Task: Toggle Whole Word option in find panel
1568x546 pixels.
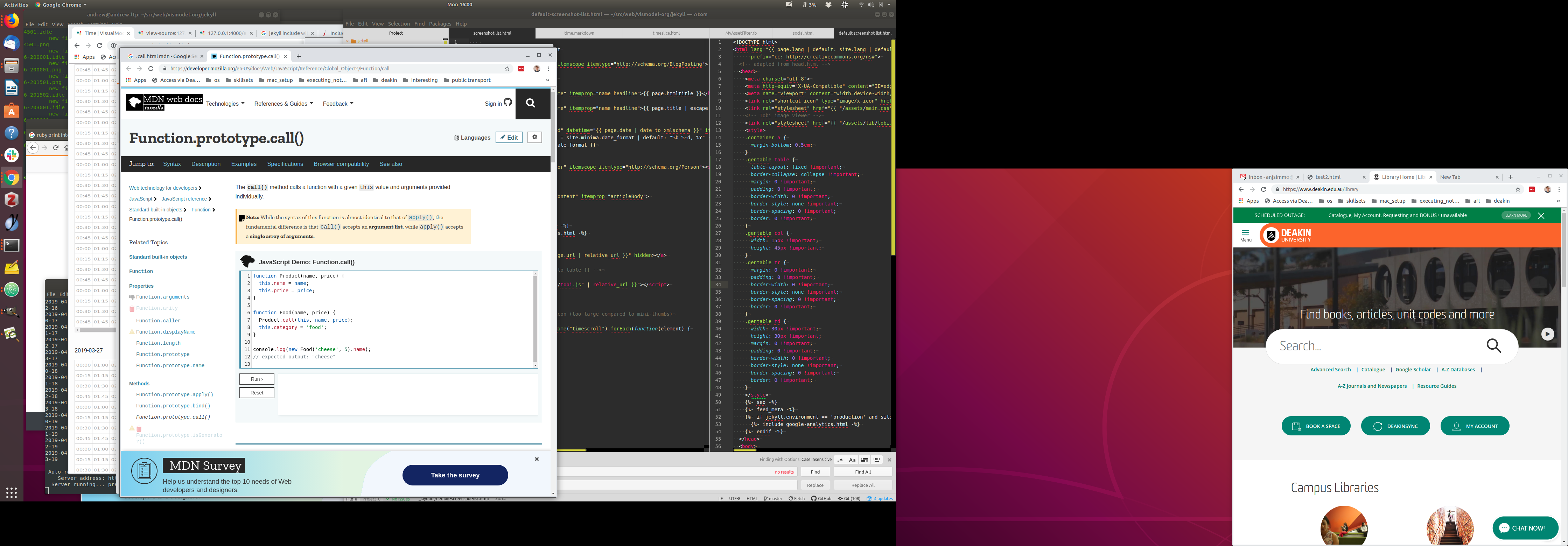Action: (x=876, y=460)
